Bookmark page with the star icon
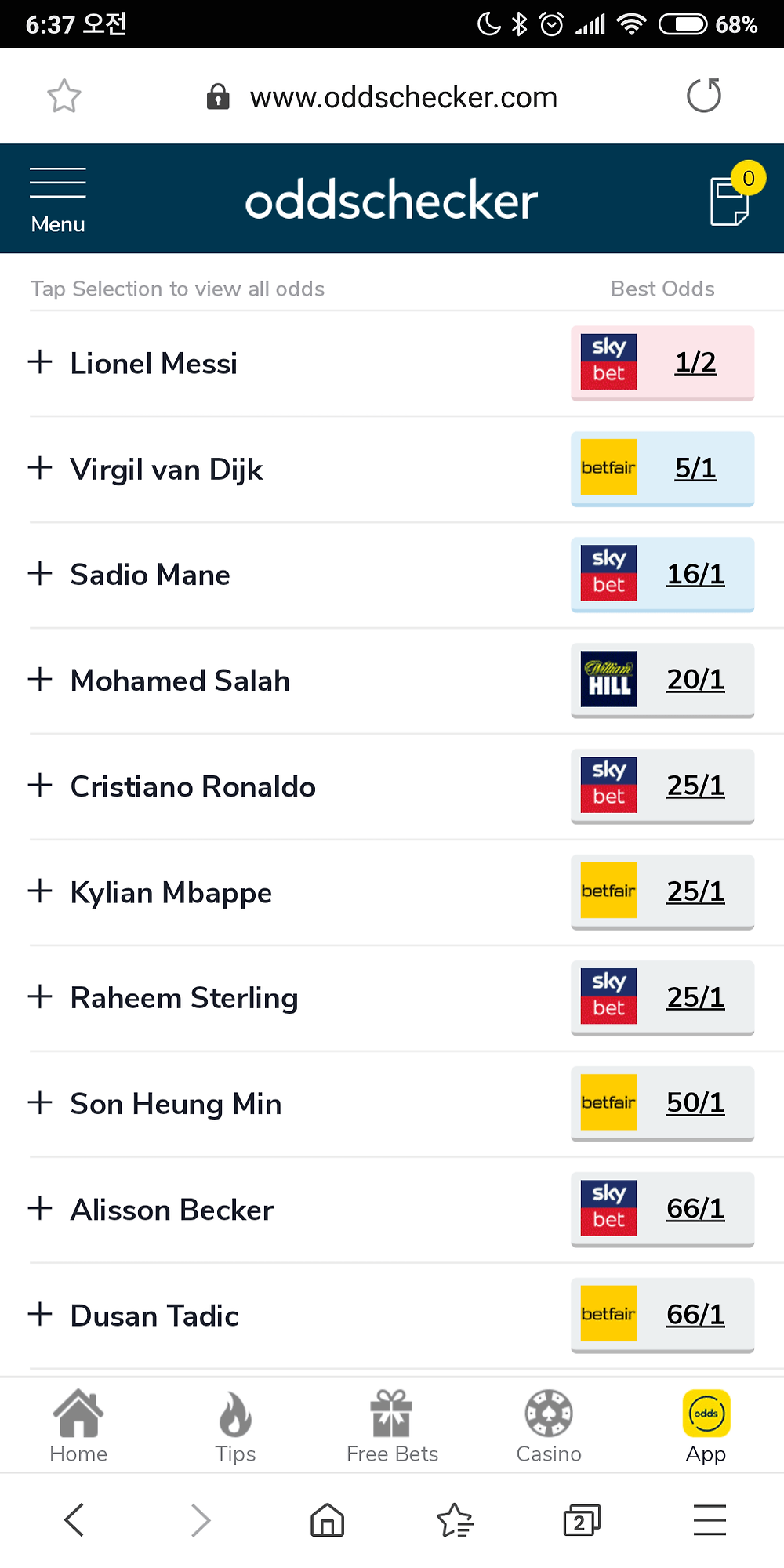This screenshot has width=784, height=1568. point(64,96)
